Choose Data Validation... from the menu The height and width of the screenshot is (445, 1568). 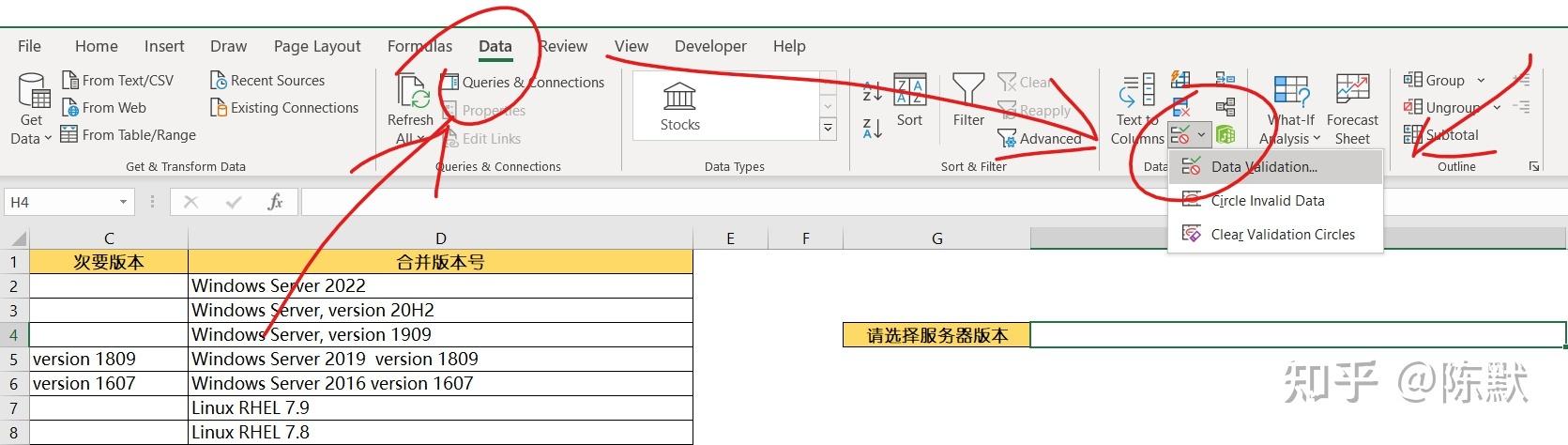[x=1275, y=167]
